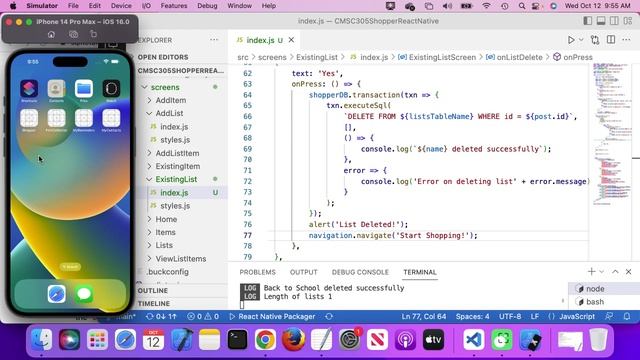Split the editor to the right
This screenshot has height=360, width=640.
(611, 40)
